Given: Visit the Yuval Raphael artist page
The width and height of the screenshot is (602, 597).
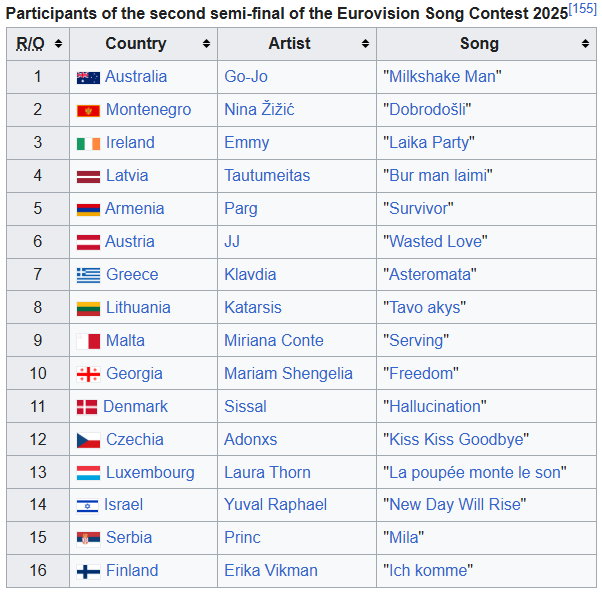Looking at the screenshot, I should [275, 504].
